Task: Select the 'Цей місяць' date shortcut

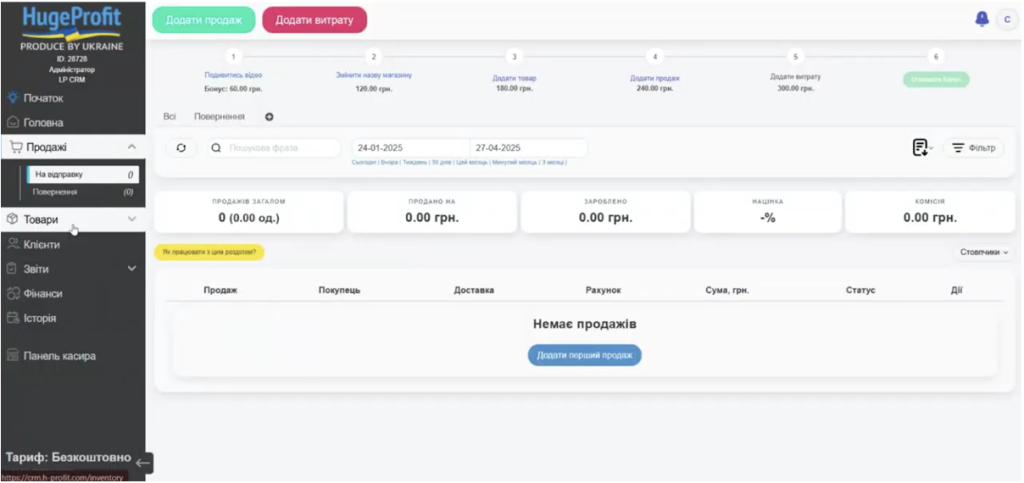Action: tap(471, 163)
